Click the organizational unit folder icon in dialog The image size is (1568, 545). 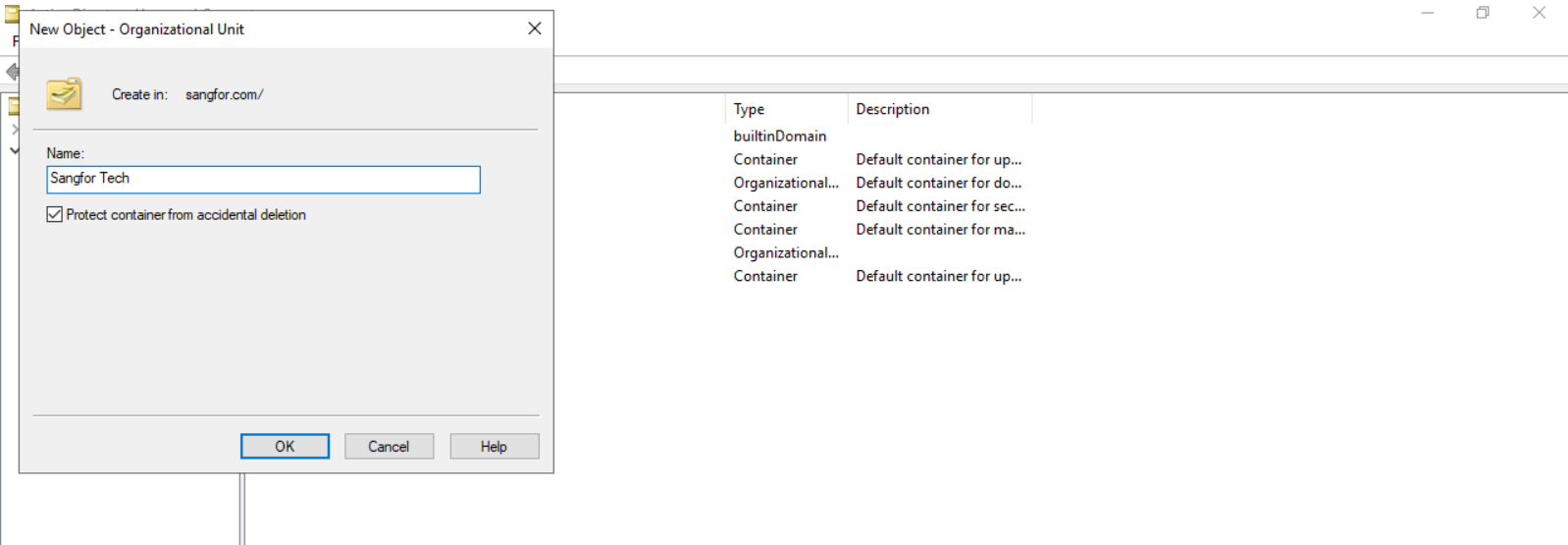coord(64,94)
